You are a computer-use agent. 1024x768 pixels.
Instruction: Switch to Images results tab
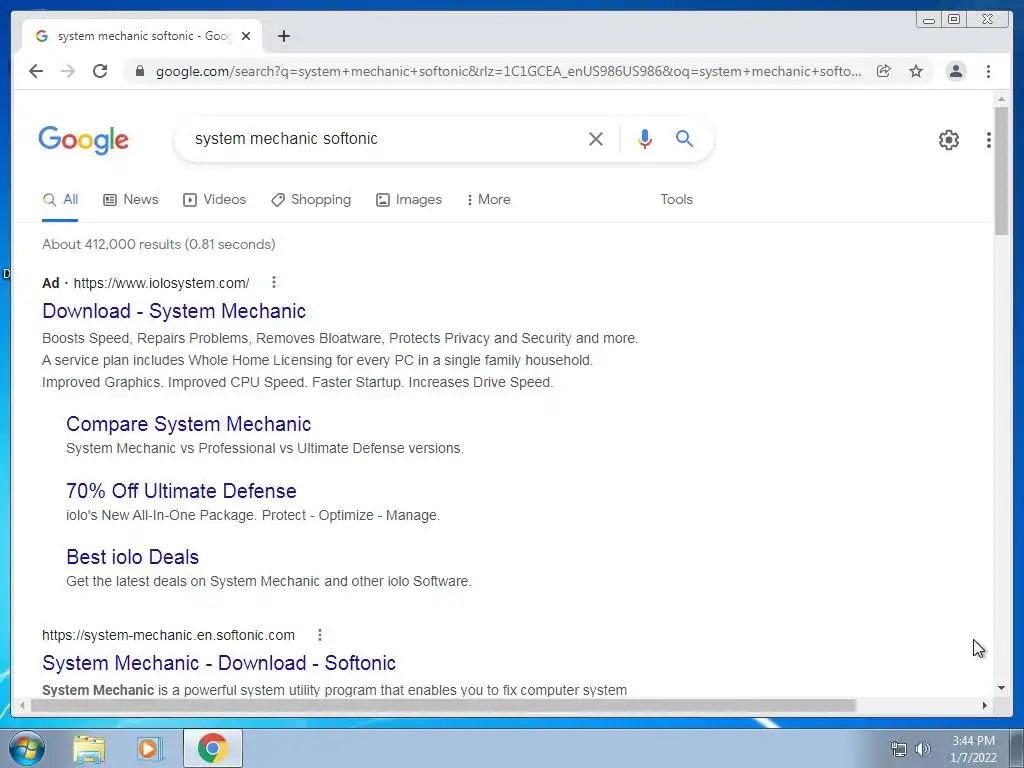(x=409, y=200)
